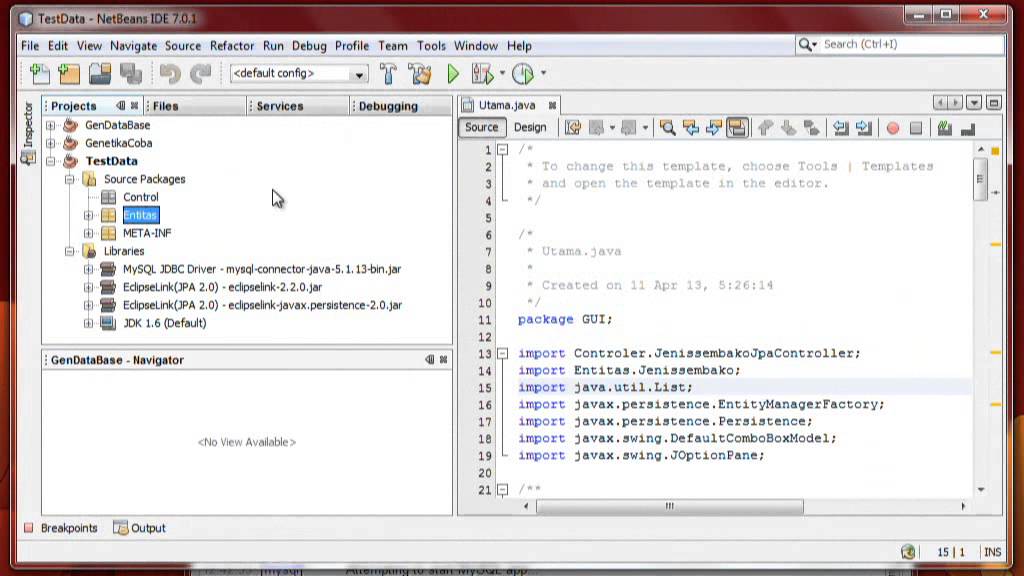
Task: Open the Refactor menu
Action: tap(232, 46)
